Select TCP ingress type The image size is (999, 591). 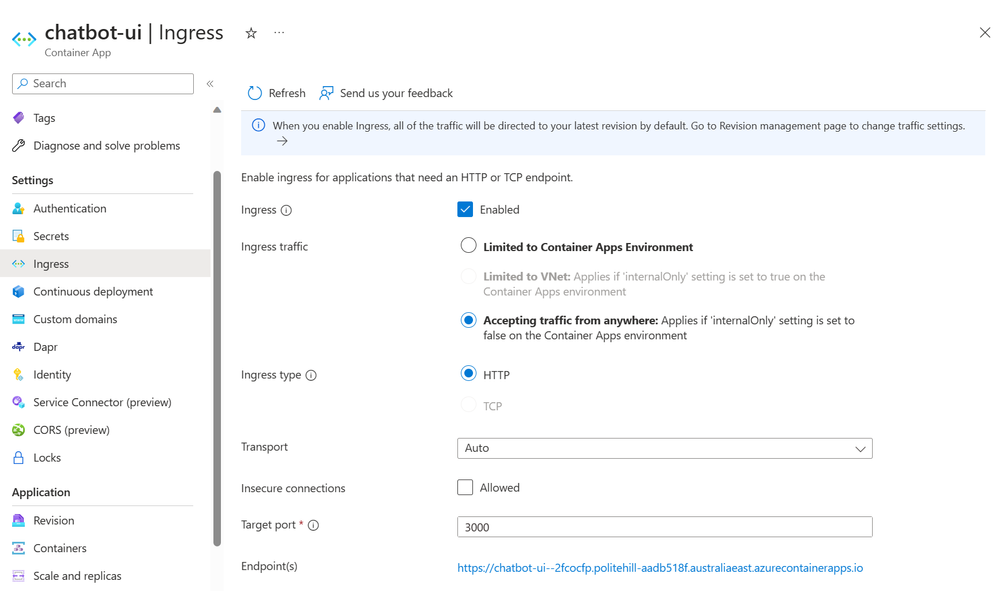468,405
